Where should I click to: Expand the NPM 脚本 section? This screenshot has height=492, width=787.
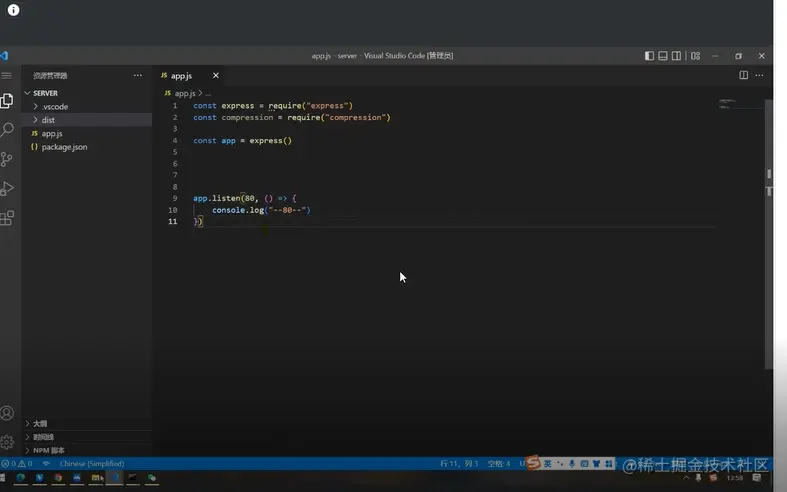coord(86,450)
